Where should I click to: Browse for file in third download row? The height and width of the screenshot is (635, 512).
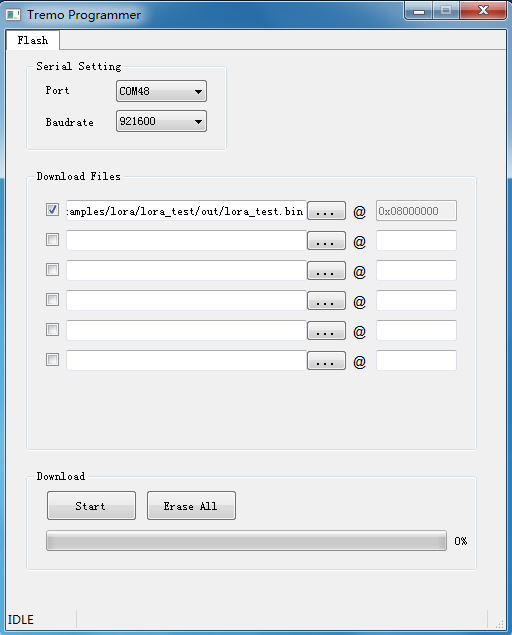coord(326,271)
